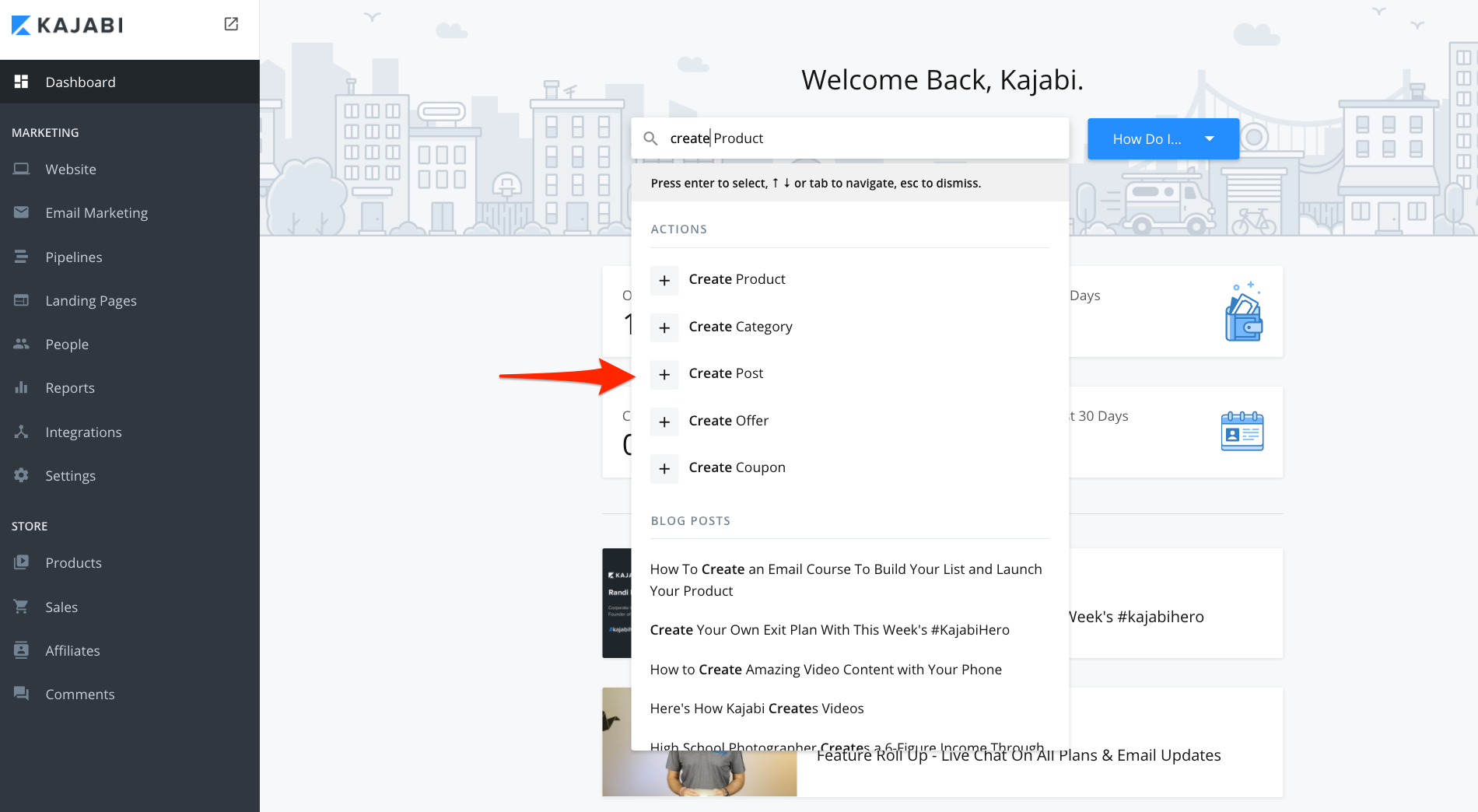Image resolution: width=1478 pixels, height=812 pixels.
Task: Click the People icon in the sidebar
Action: coord(21,344)
